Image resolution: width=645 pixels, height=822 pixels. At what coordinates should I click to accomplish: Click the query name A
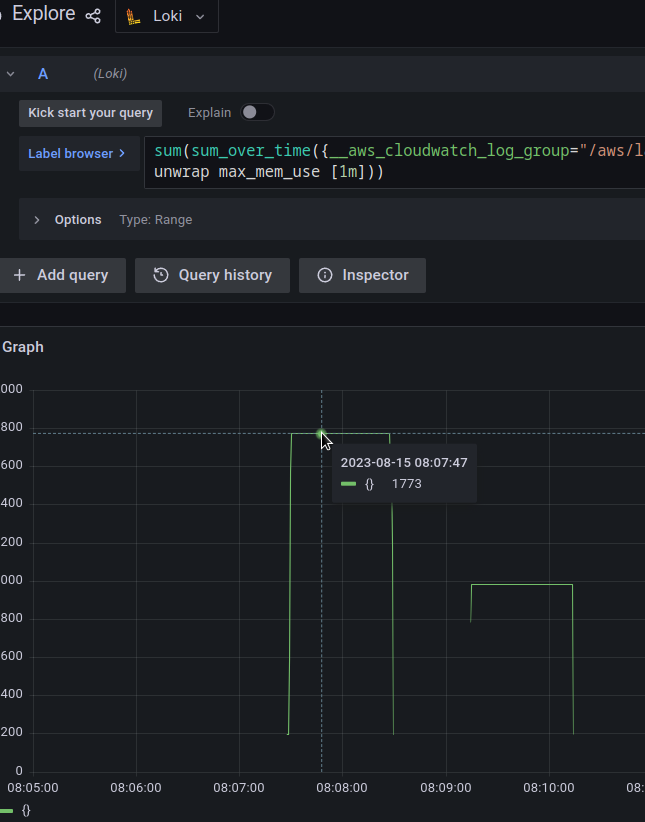click(43, 74)
